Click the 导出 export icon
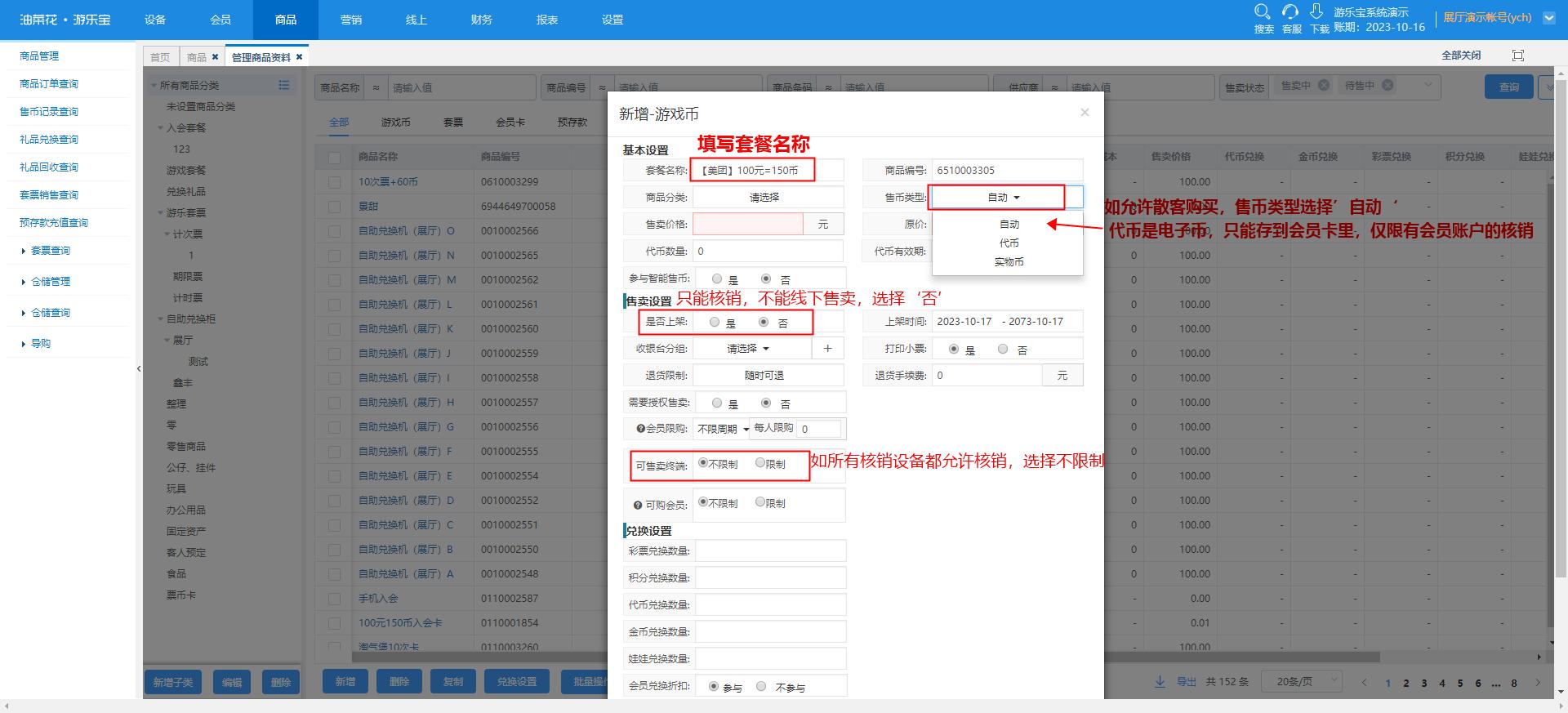Viewport: 1568px width, 713px height. tap(1160, 682)
